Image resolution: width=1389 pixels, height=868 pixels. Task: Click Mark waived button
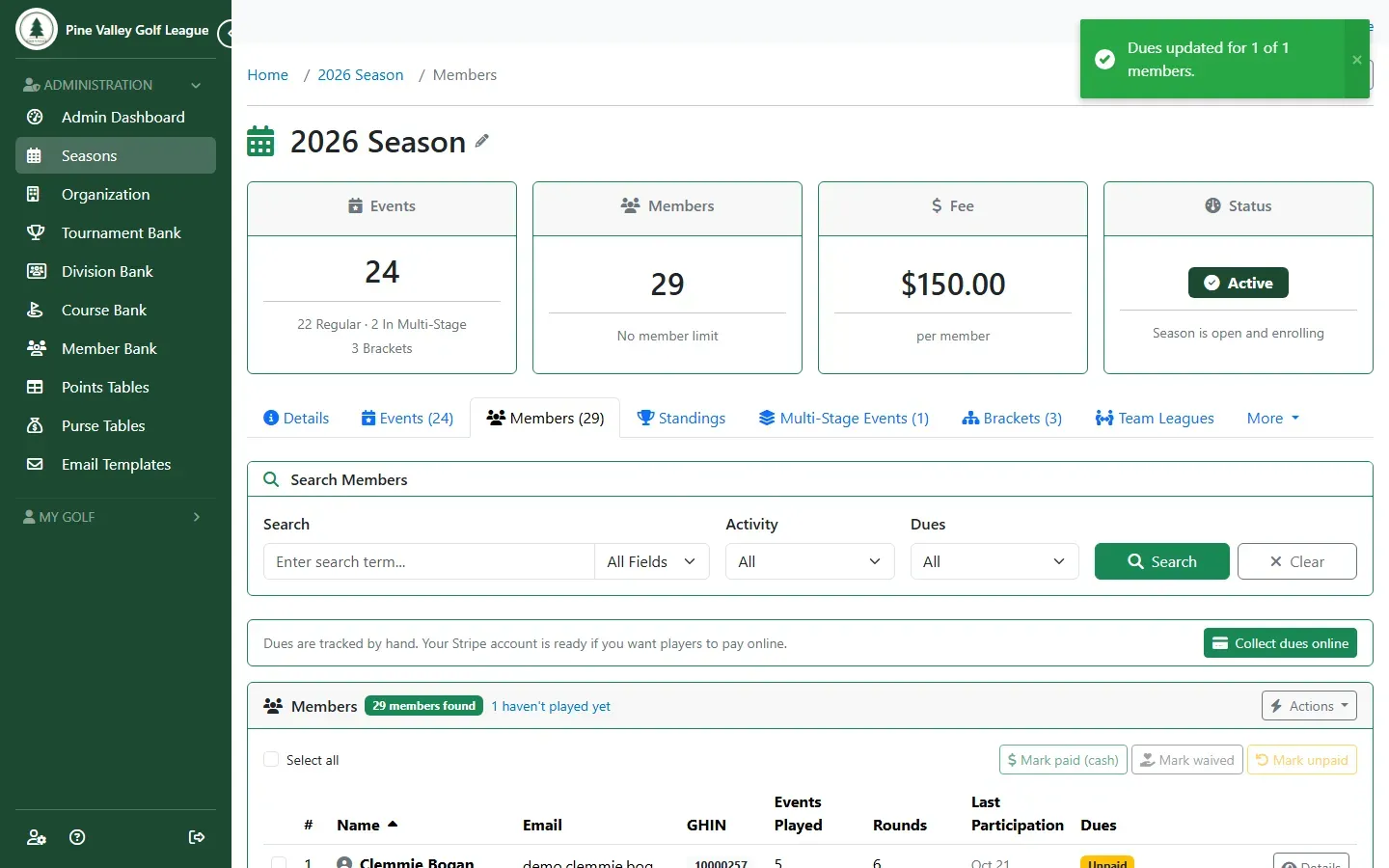pyautogui.click(x=1187, y=760)
